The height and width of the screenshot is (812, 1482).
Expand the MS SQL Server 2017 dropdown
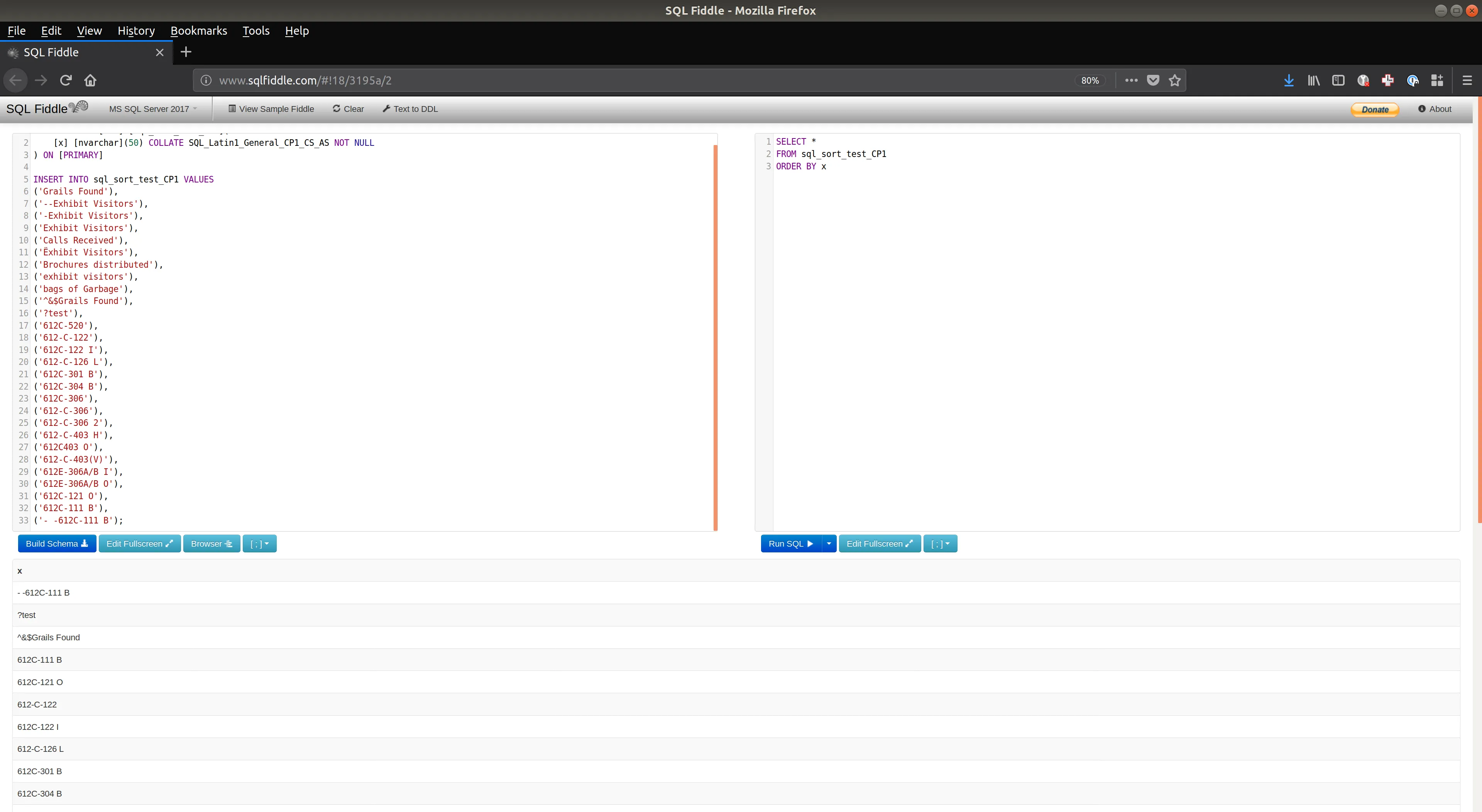point(153,109)
